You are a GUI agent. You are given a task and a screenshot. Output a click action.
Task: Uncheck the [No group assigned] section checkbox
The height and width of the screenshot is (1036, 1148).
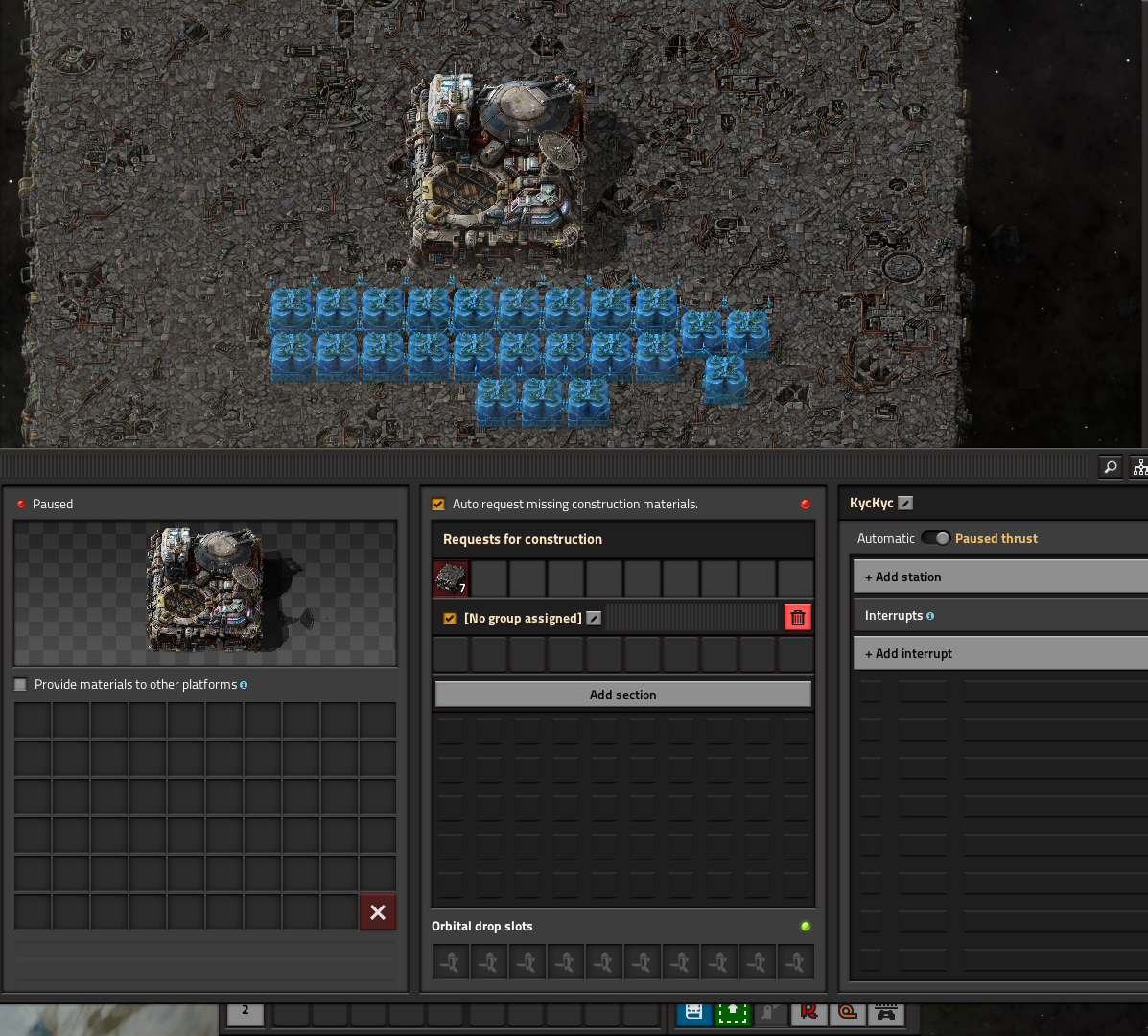[x=450, y=618]
